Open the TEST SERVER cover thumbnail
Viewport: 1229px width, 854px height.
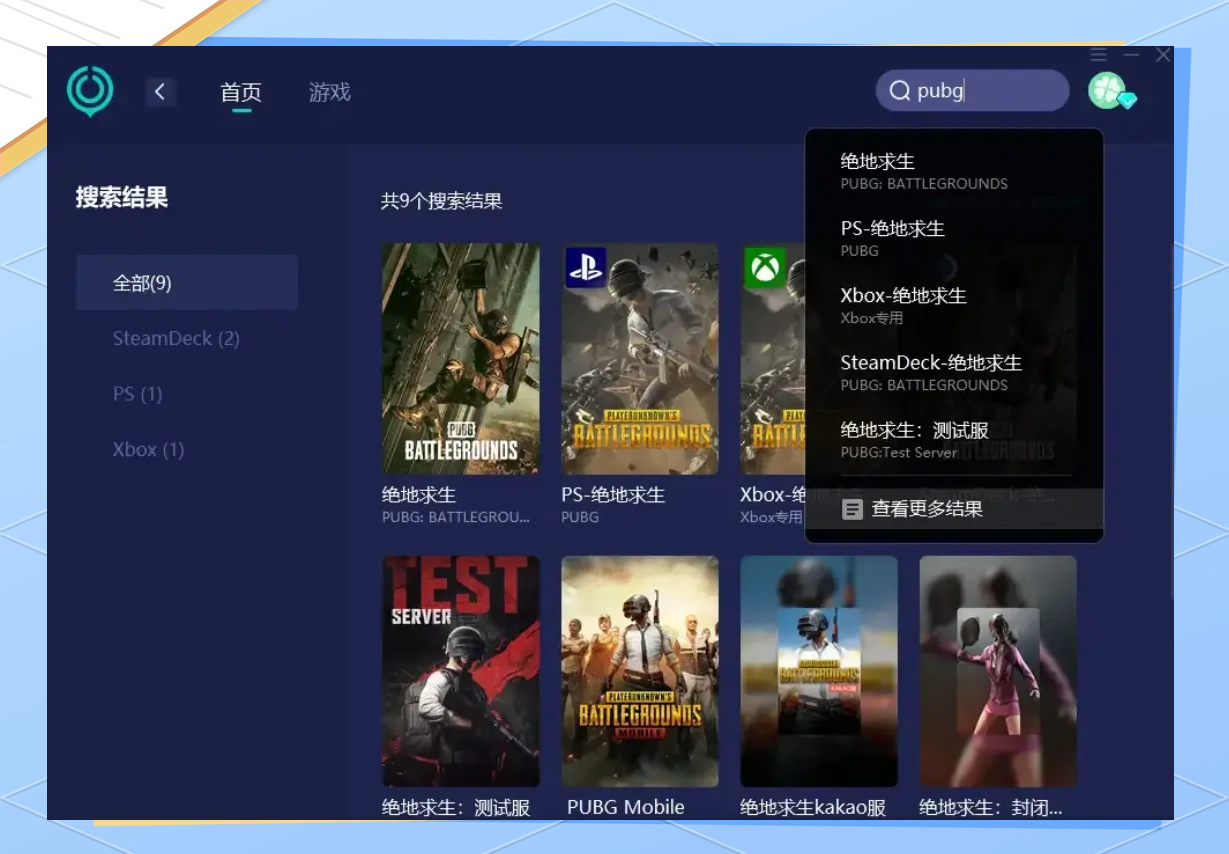click(461, 672)
